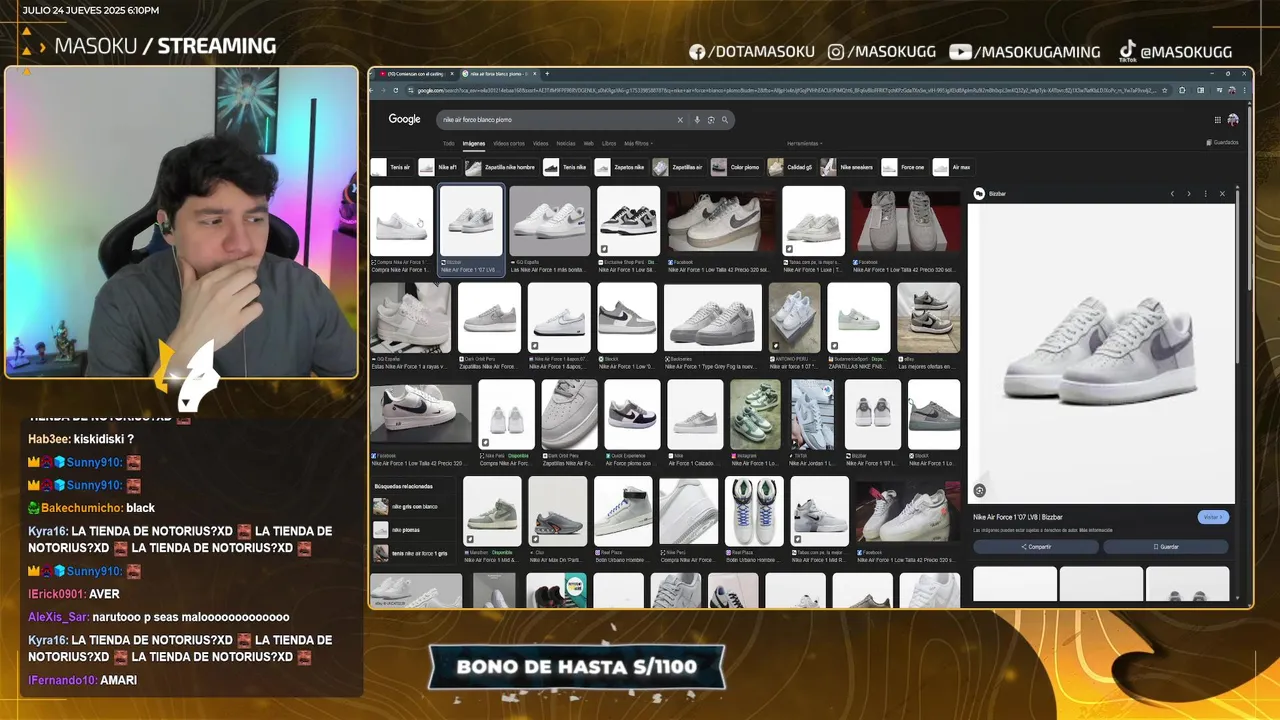Show next image in the preview panel
This screenshot has height=720, width=1280.
[x=1189, y=194]
